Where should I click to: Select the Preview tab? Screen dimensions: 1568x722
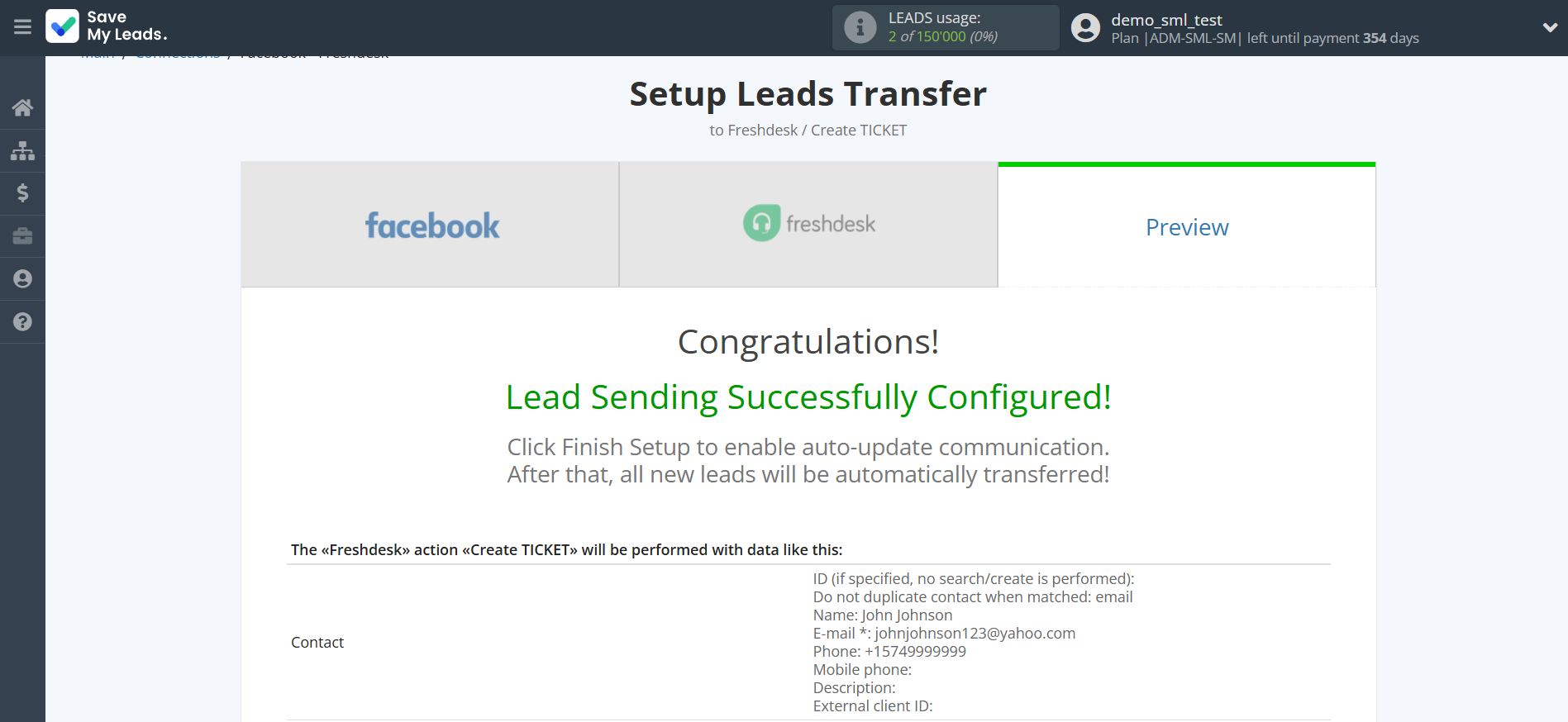pyautogui.click(x=1186, y=227)
